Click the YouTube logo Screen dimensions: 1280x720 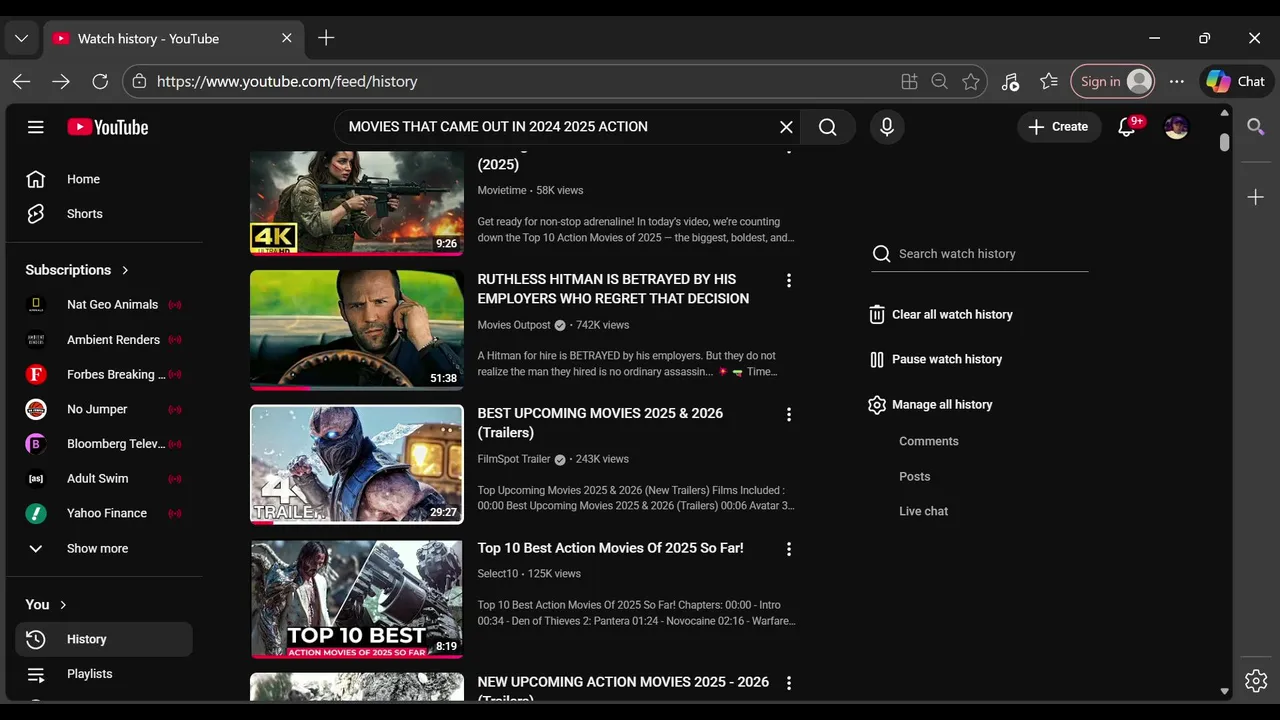(108, 127)
